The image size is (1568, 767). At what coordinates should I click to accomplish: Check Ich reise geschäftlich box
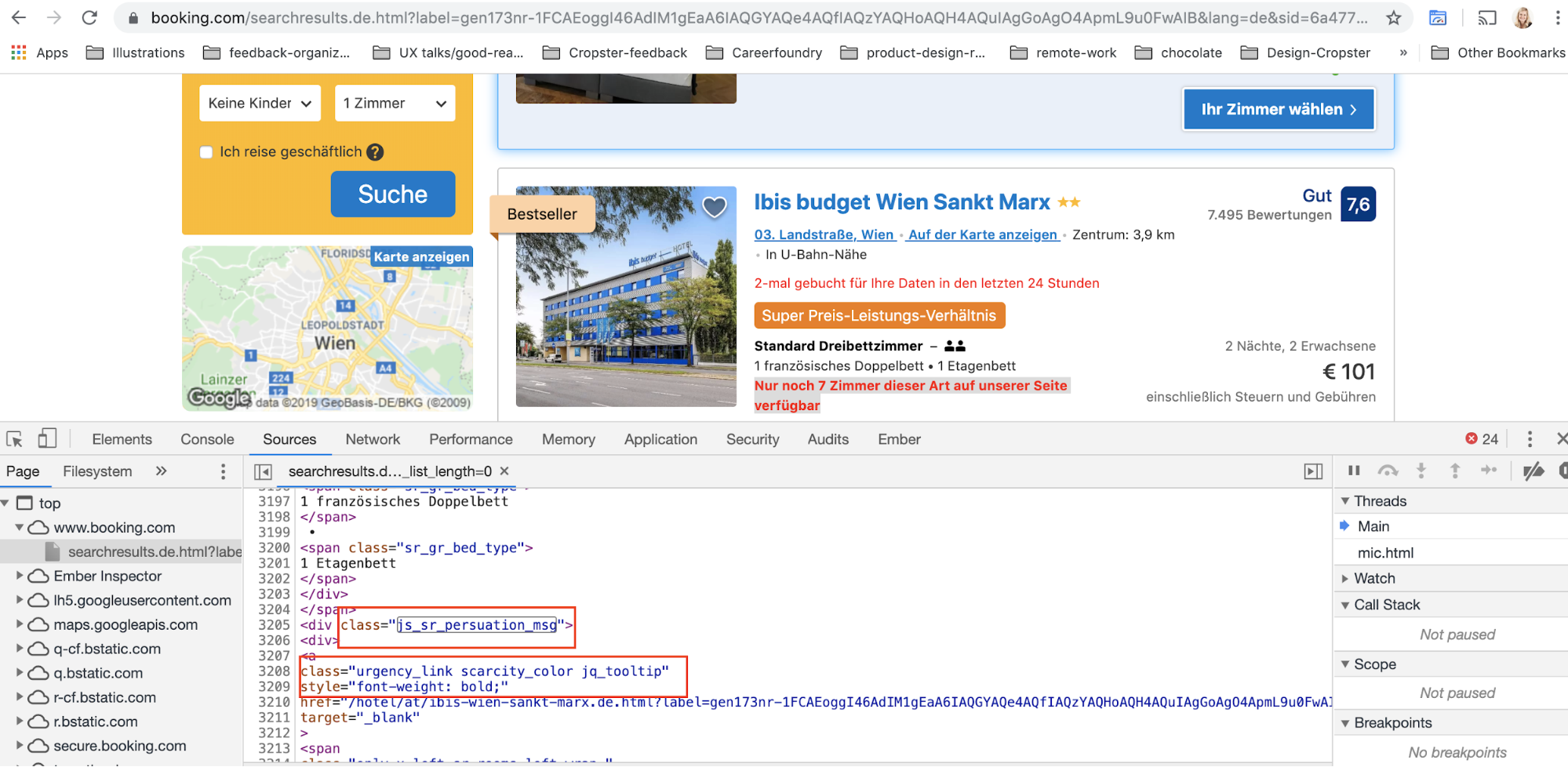pyautogui.click(x=206, y=152)
